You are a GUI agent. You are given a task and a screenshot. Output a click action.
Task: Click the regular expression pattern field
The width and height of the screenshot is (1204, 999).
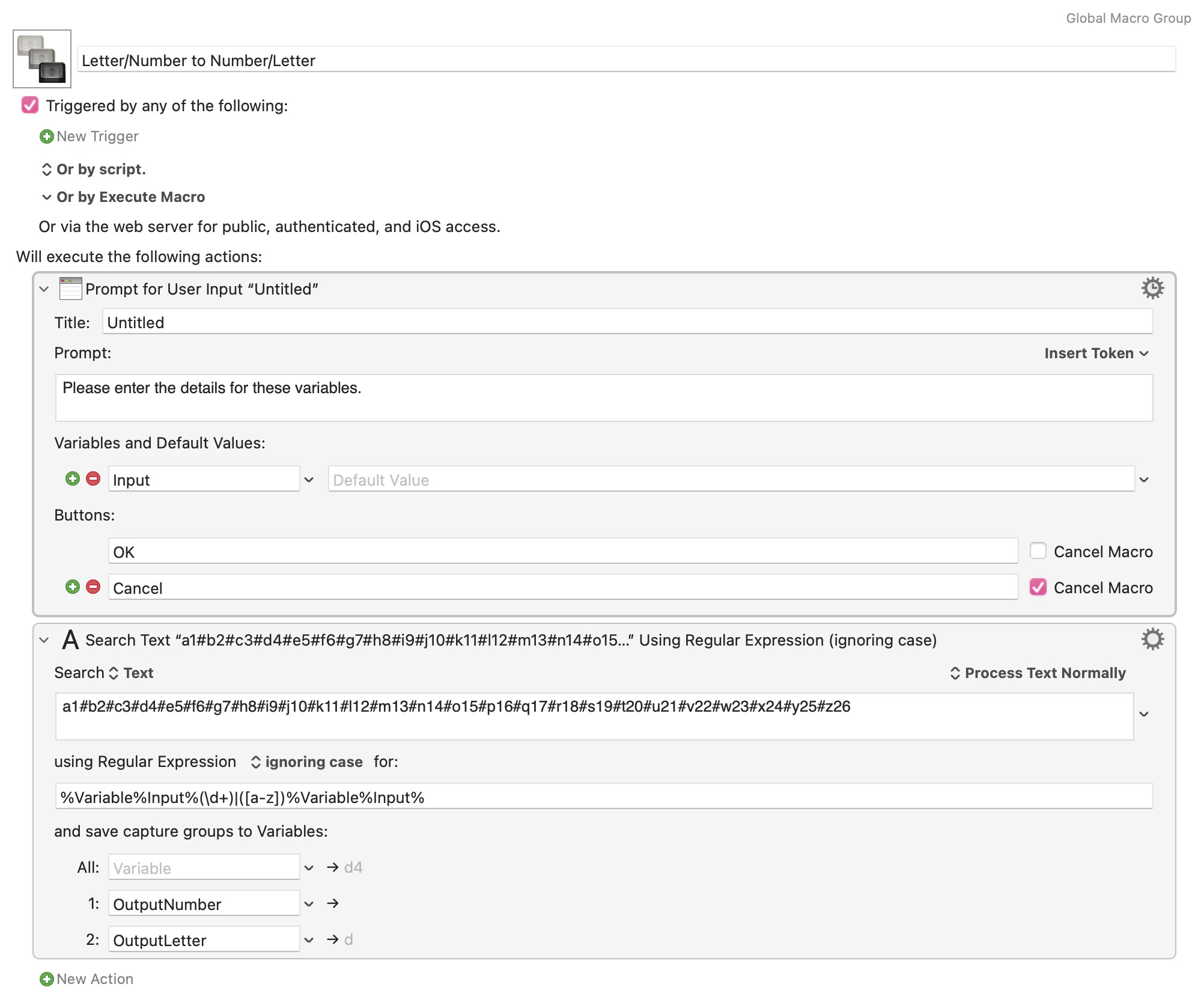point(604,797)
